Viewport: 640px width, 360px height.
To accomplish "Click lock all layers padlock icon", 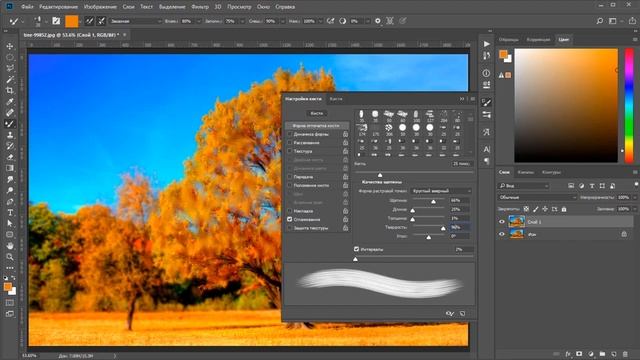I will coord(564,209).
